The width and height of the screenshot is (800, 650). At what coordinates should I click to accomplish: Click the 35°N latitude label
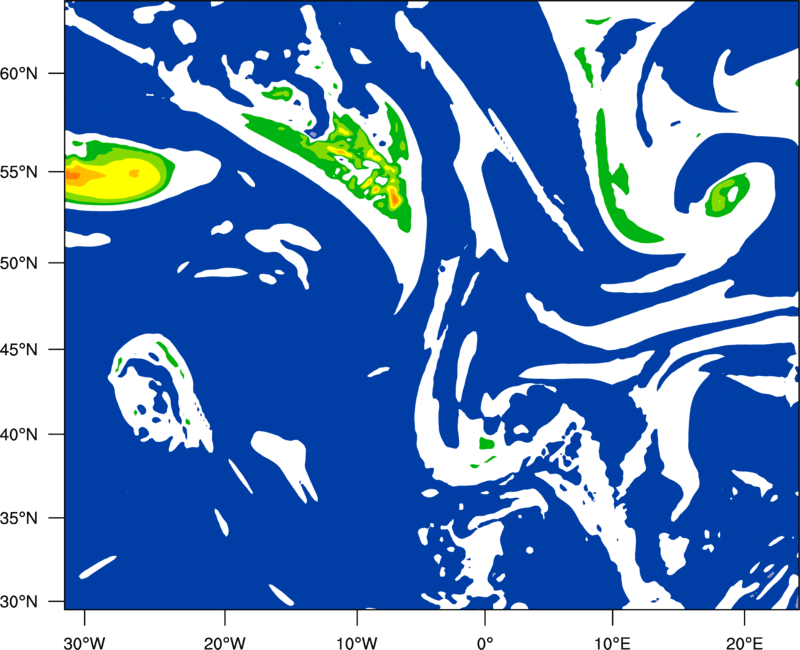[19, 518]
